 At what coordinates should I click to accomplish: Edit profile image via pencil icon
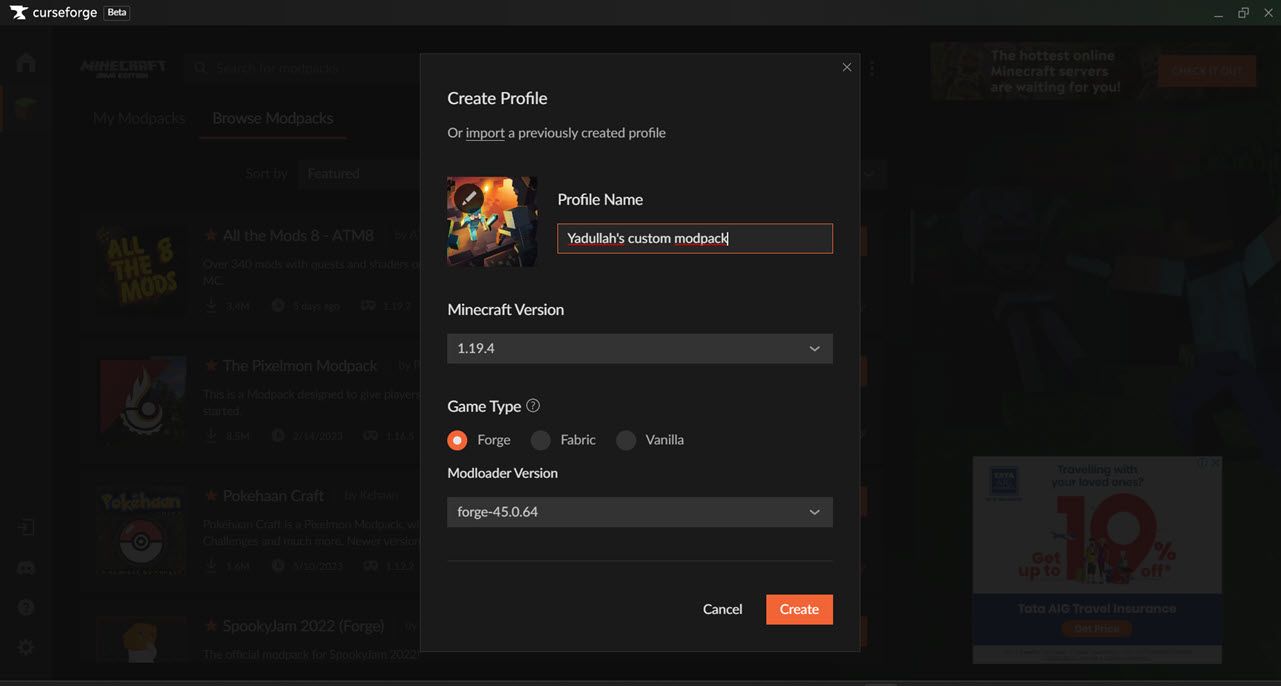468,198
